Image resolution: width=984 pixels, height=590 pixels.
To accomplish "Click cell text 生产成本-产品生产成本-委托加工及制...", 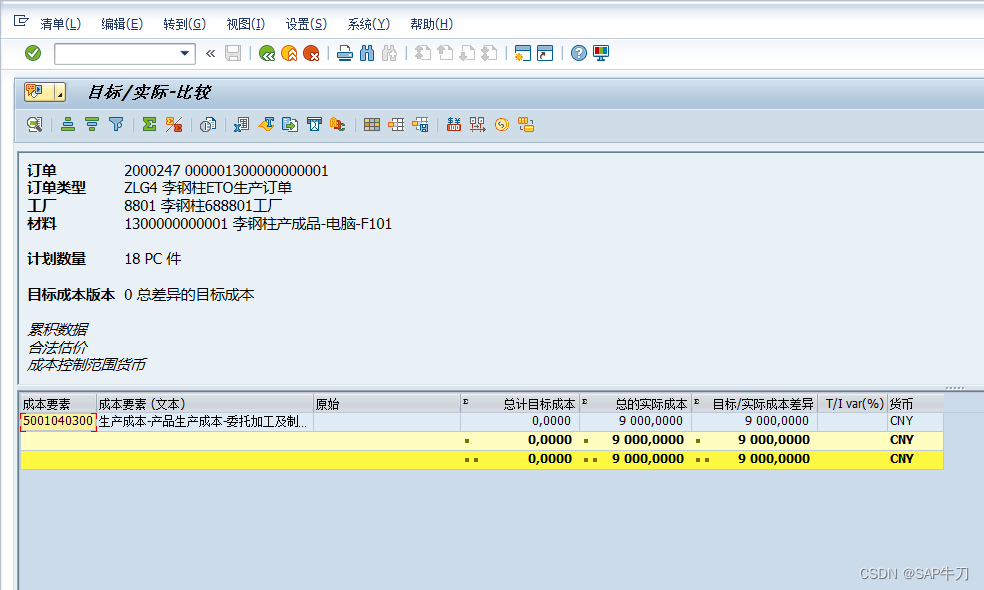I will [x=203, y=421].
